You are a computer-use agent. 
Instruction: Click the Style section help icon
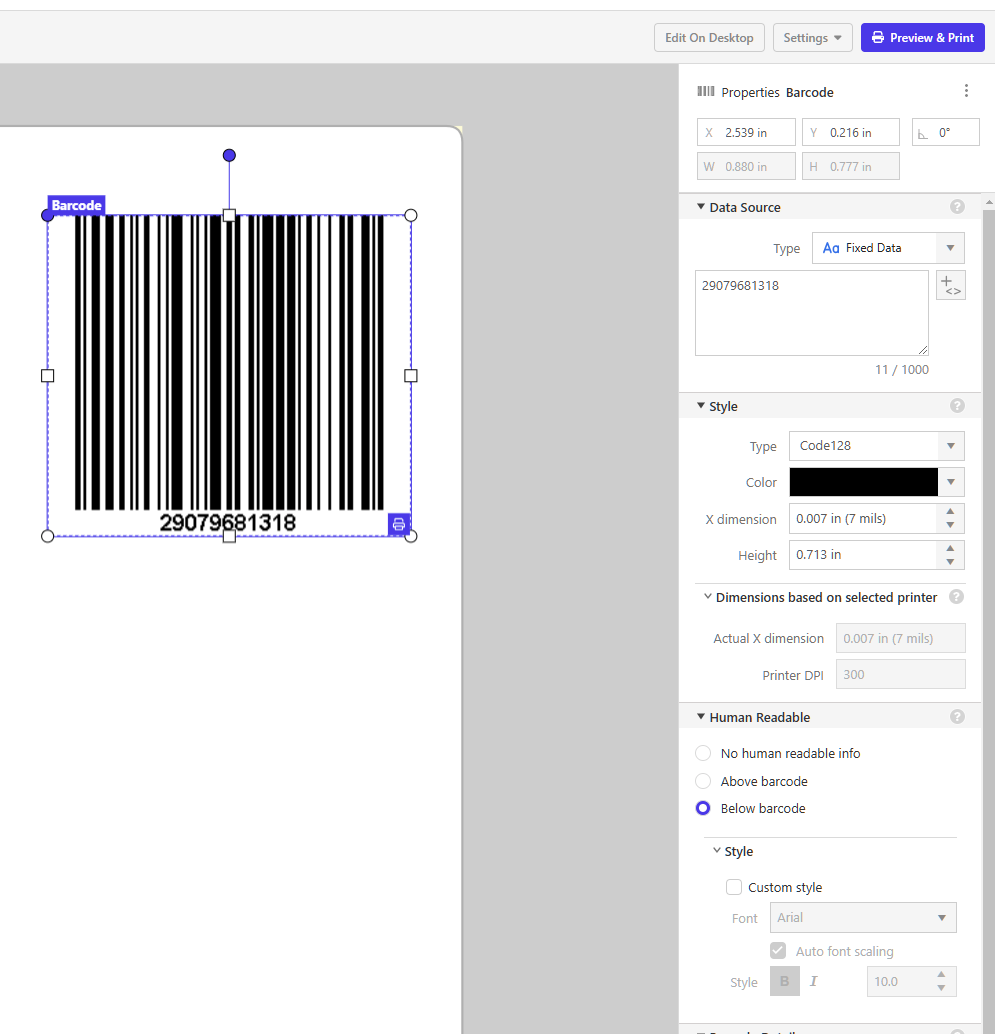coord(957,406)
